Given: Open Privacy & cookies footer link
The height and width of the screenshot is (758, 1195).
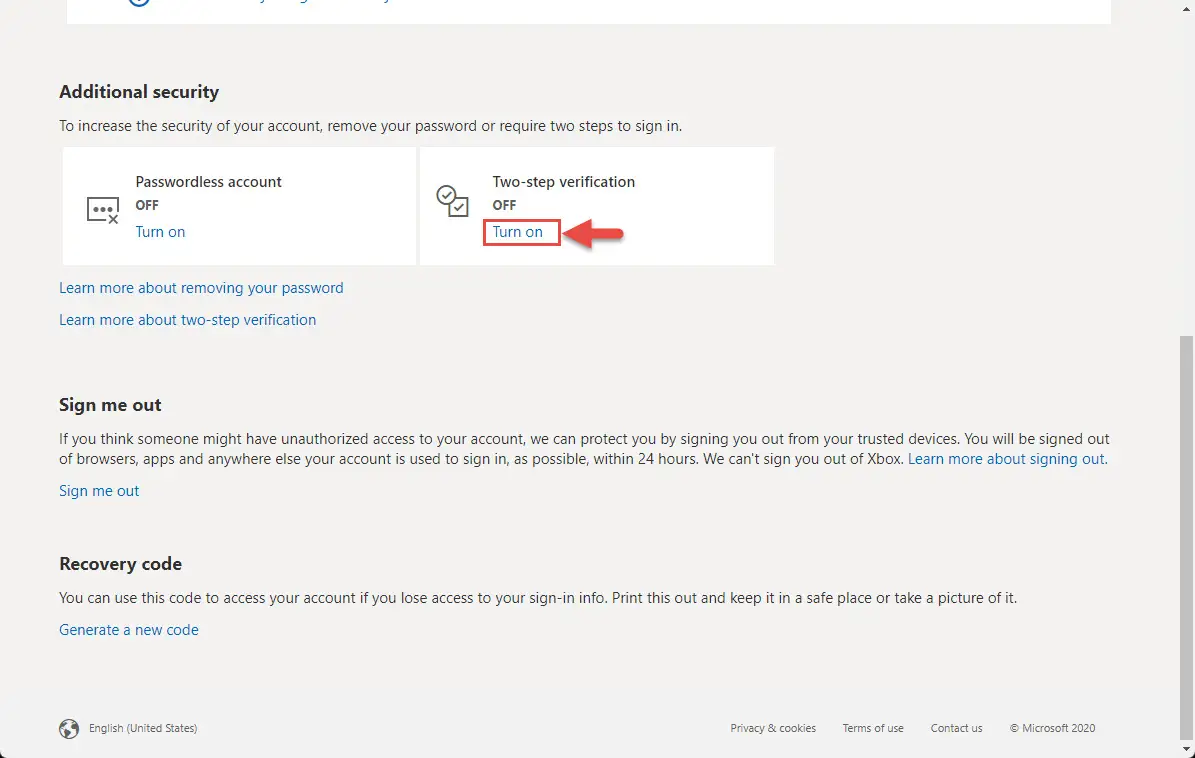Looking at the screenshot, I should [773, 728].
